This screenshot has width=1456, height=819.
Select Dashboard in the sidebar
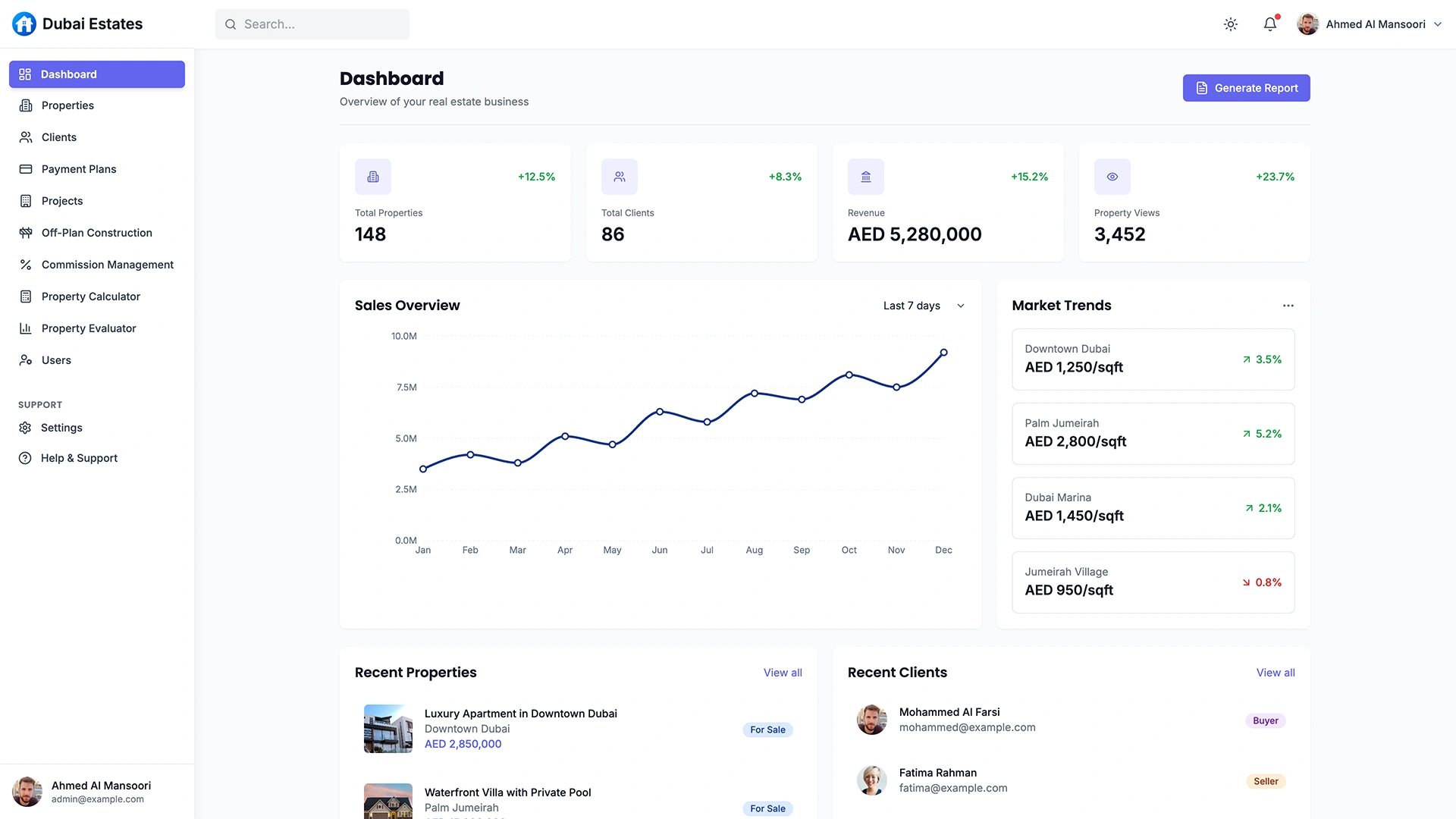[97, 74]
